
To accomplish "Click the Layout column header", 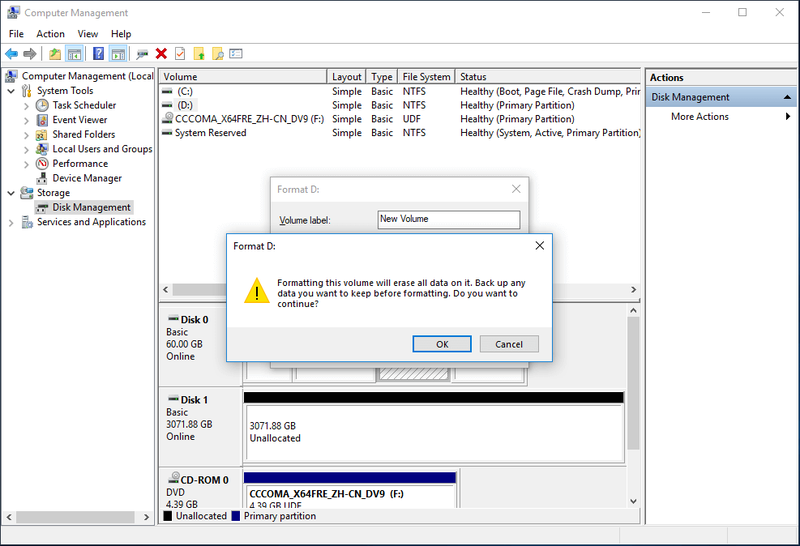I will [346, 77].
